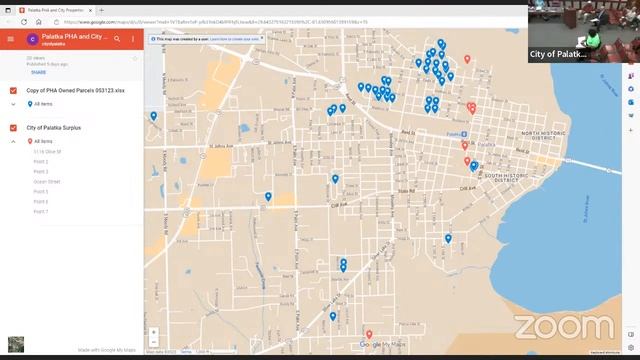Click the blue pin on Silver Lake Dr
The image size is (640, 360).
pyautogui.click(x=333, y=316)
